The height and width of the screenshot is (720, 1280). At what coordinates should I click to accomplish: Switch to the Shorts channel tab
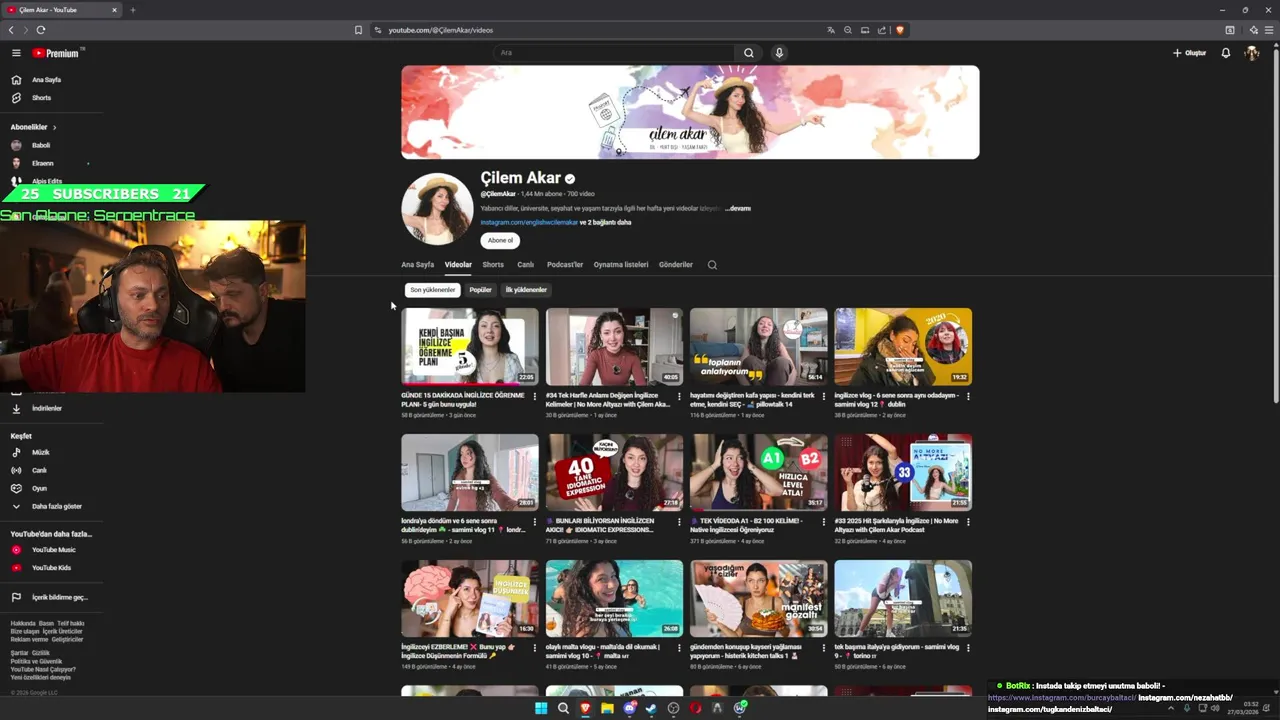493,265
